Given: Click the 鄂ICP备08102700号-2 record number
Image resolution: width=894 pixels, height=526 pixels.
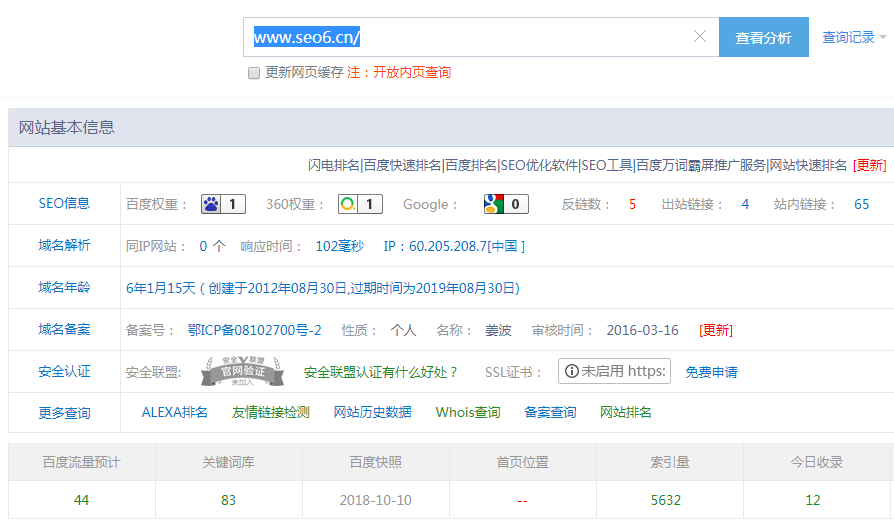Looking at the screenshot, I should (254, 330).
